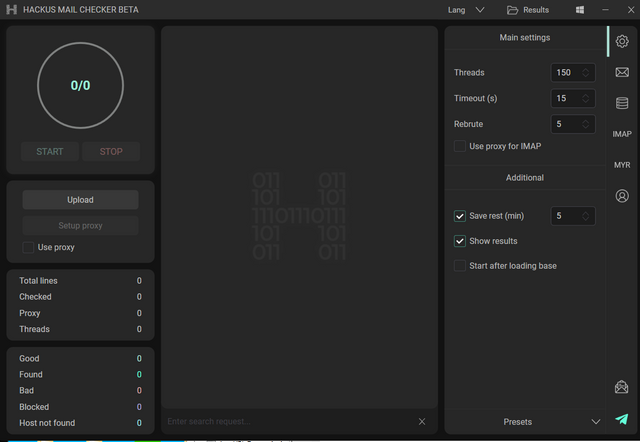Viewport: 640px width, 442px height.
Task: Click the Telegram paper plane icon
Action: tap(622, 420)
